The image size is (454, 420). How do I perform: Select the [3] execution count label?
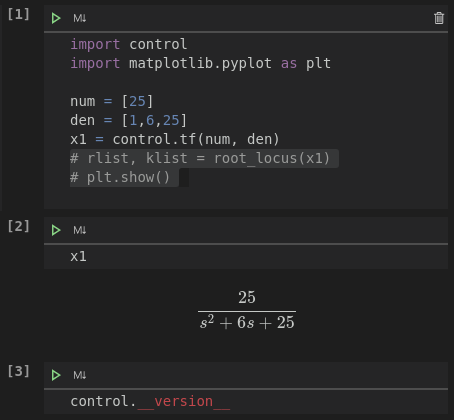19,371
